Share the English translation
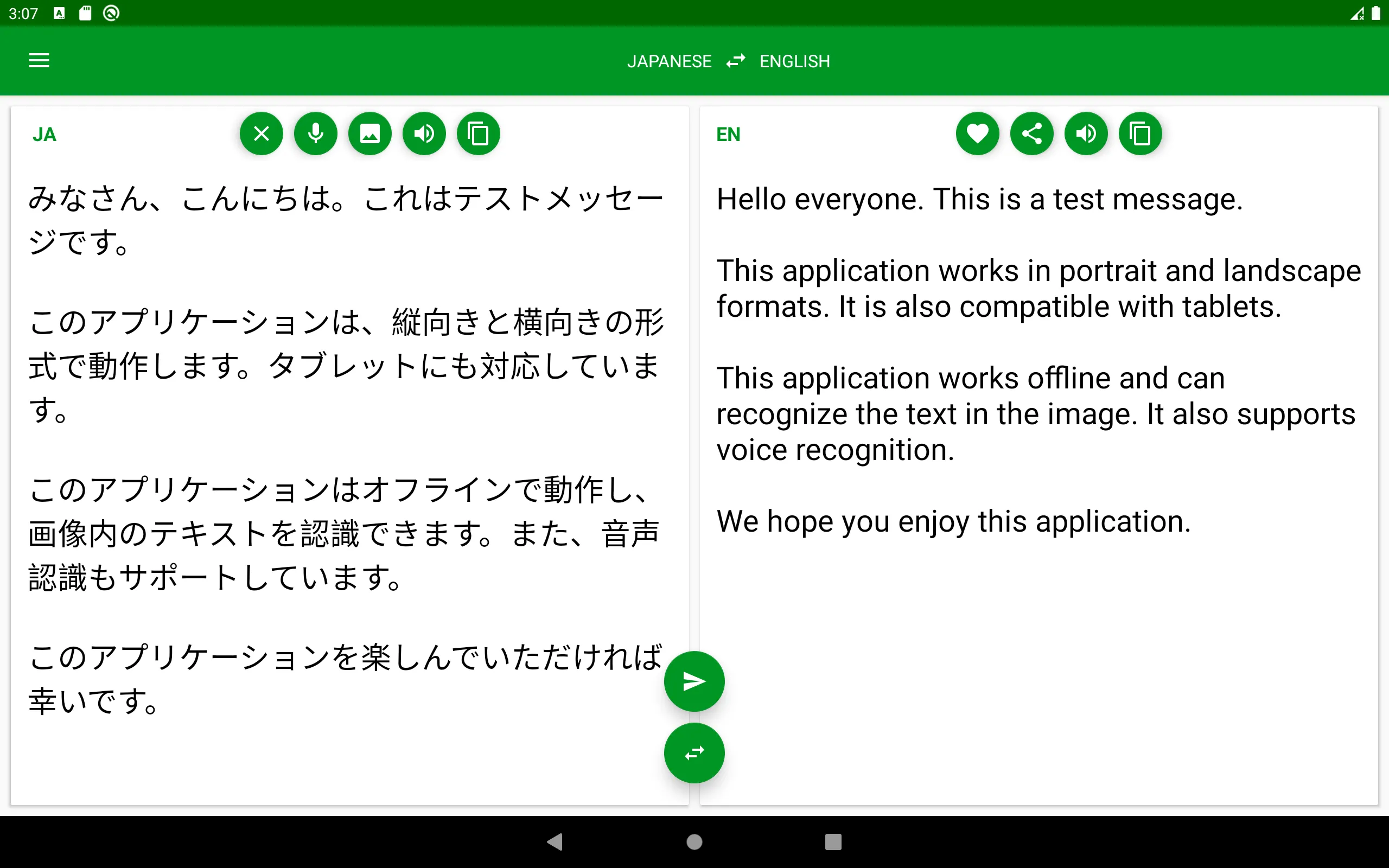 point(1031,134)
